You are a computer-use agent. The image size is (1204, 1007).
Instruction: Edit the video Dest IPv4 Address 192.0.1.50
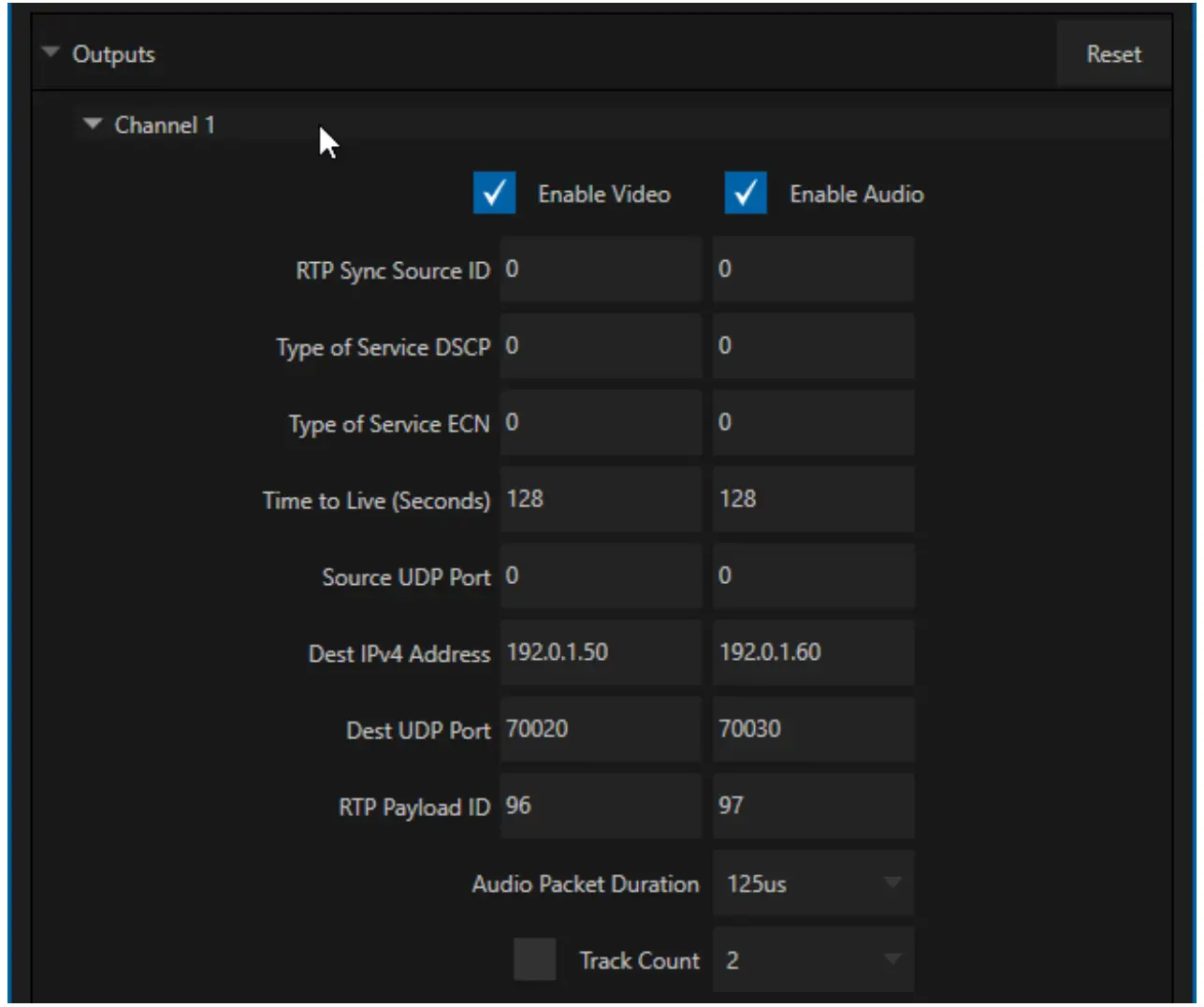[x=600, y=652]
